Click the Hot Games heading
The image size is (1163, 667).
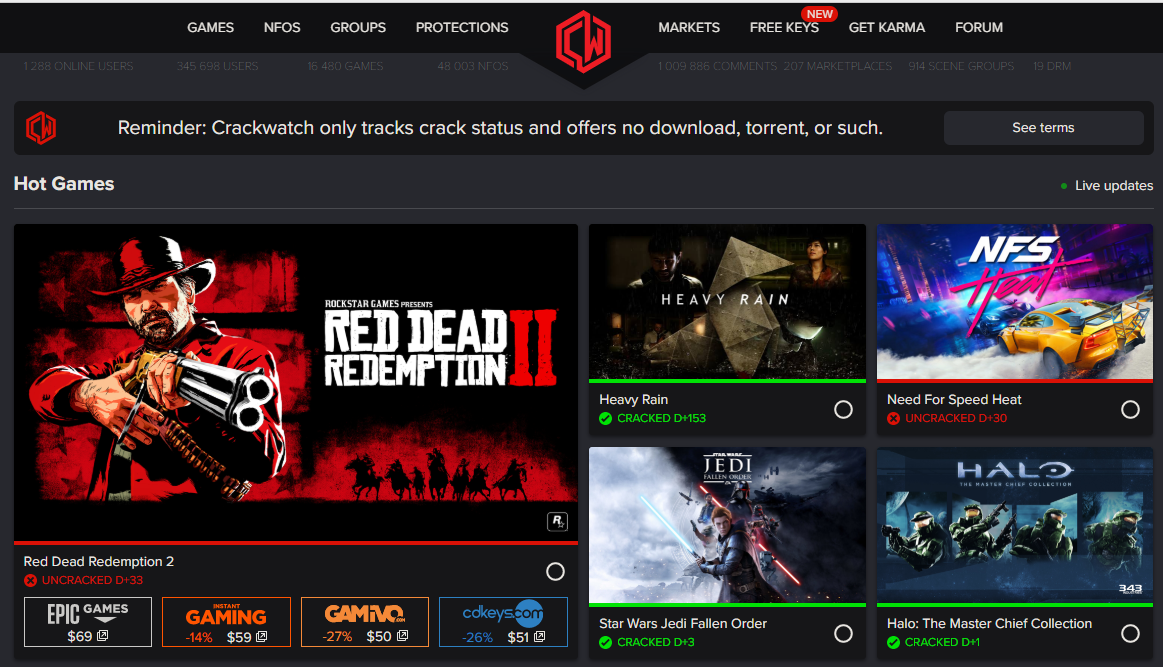(x=64, y=183)
